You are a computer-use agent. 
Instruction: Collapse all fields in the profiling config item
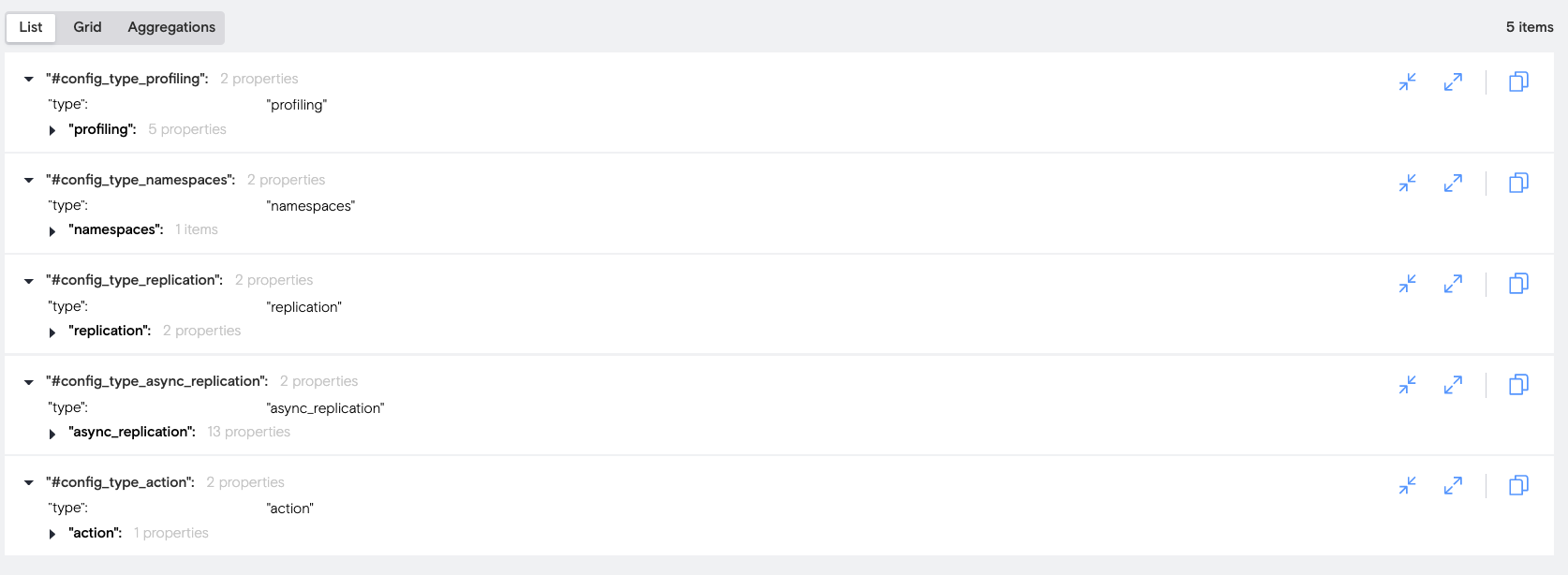(x=1407, y=82)
